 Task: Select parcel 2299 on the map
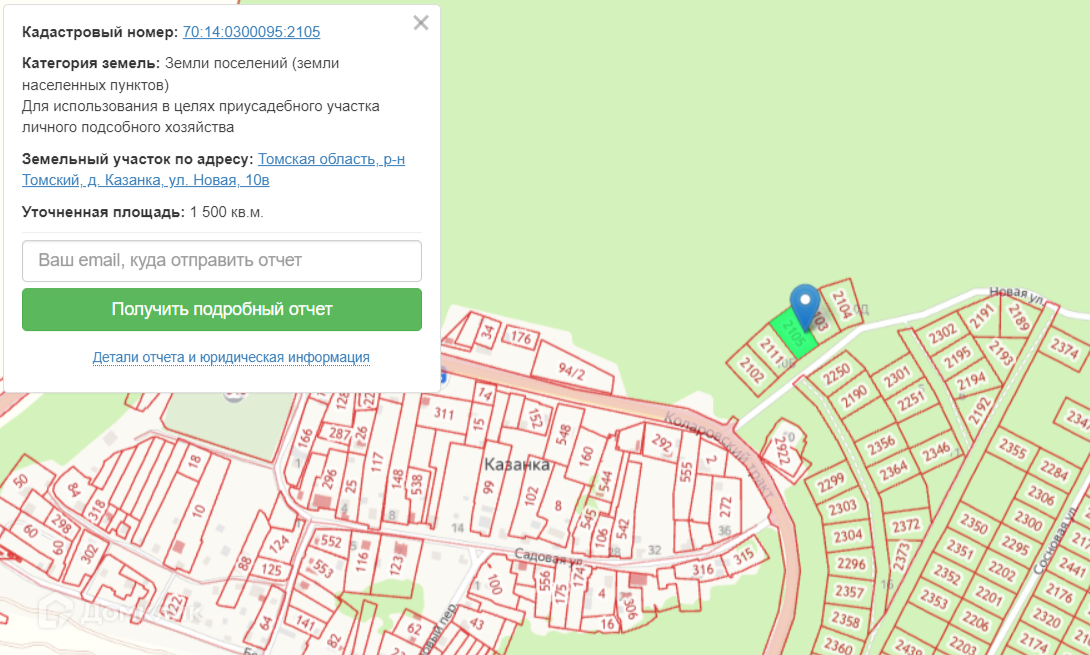830,482
